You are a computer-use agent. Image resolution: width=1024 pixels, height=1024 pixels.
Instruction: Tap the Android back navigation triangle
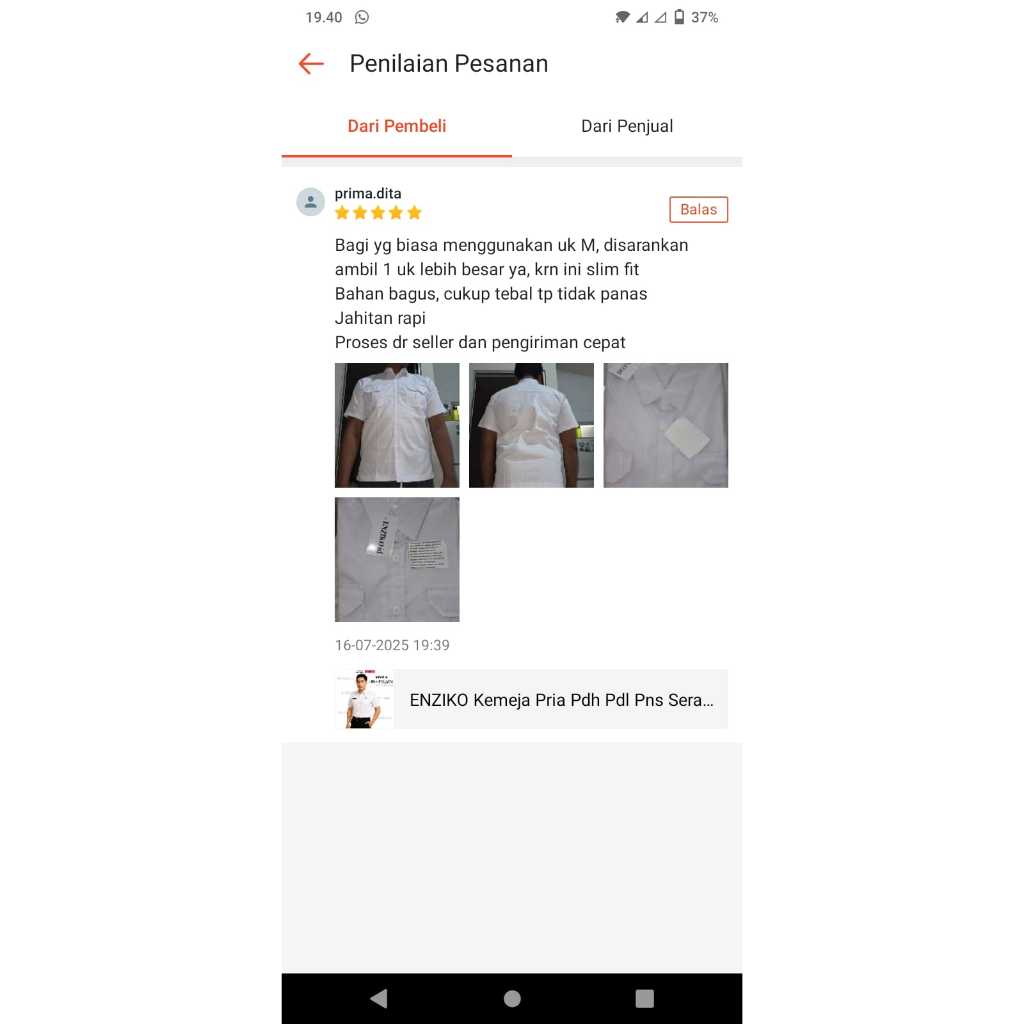tap(379, 998)
